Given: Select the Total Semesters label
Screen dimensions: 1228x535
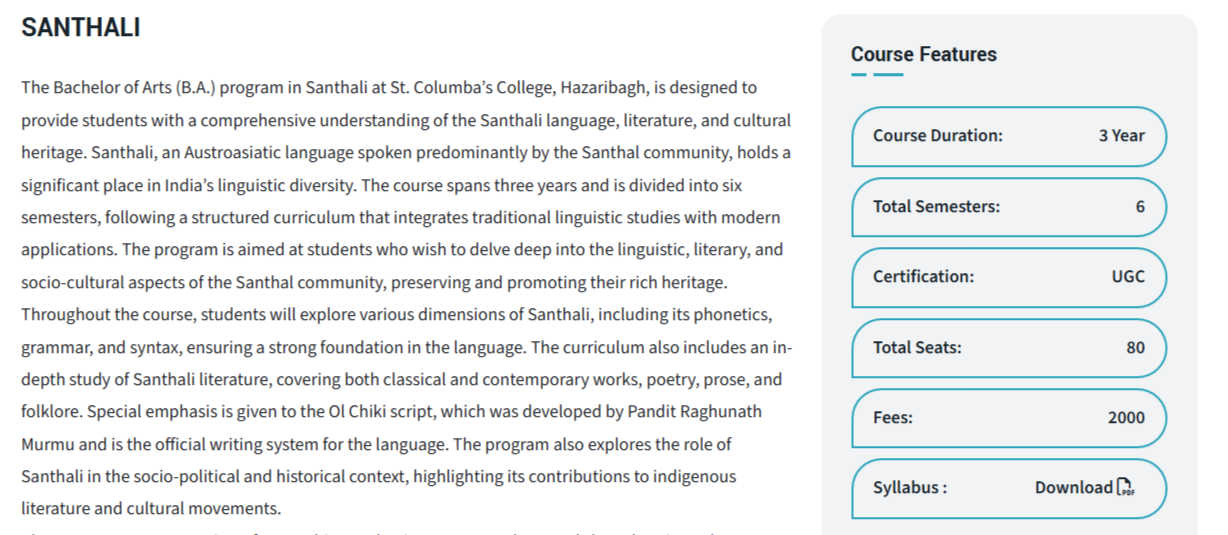Looking at the screenshot, I should tap(935, 207).
